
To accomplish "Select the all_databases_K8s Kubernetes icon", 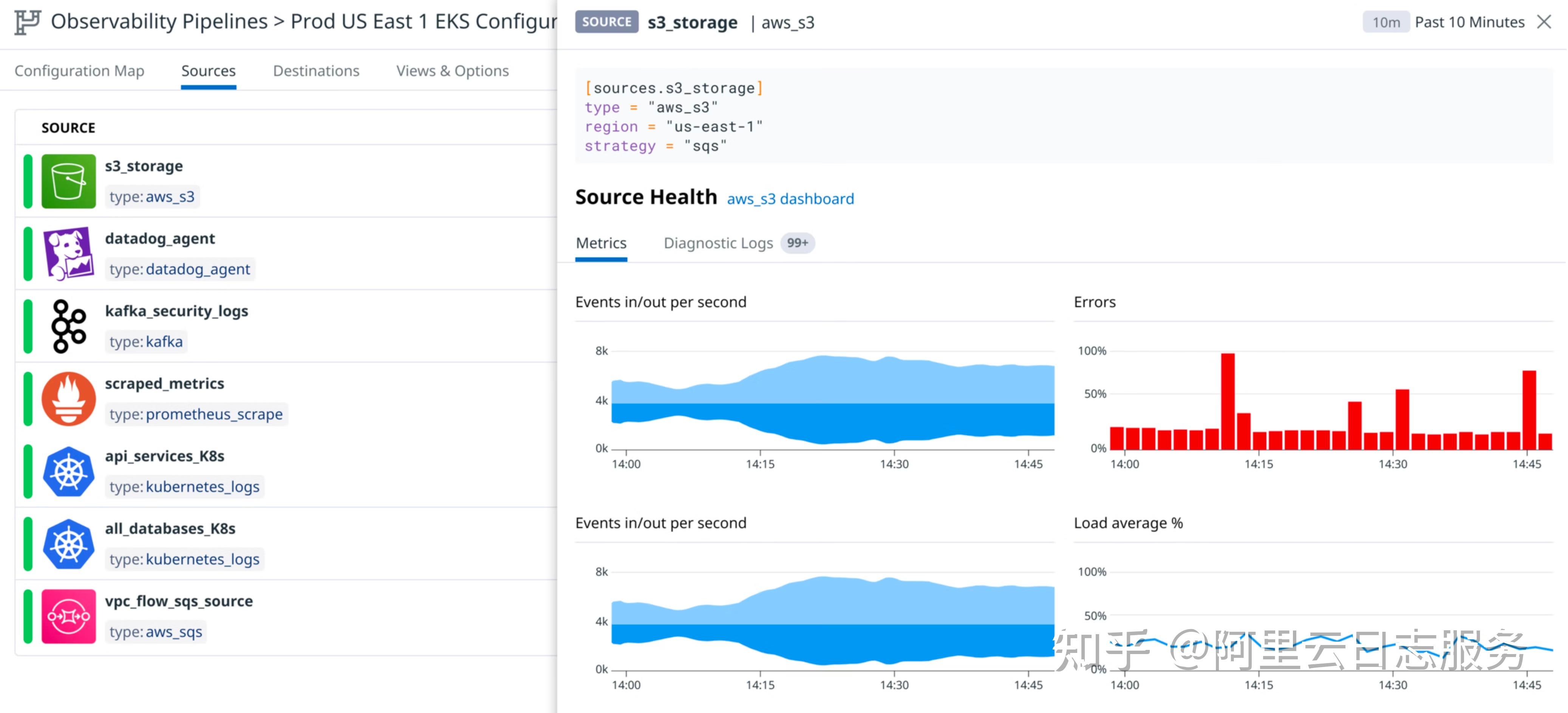I will coord(68,543).
